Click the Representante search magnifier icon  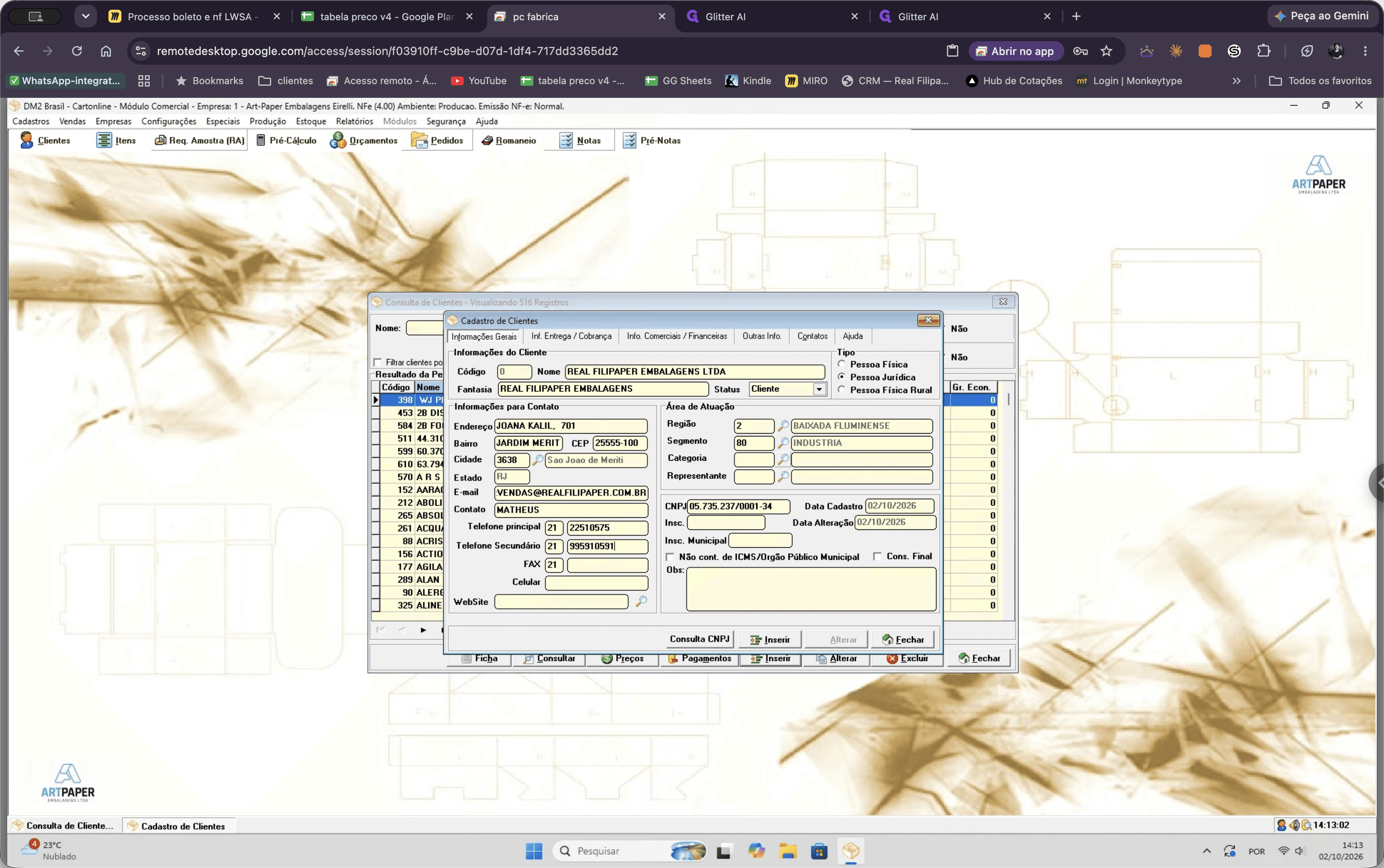(783, 476)
